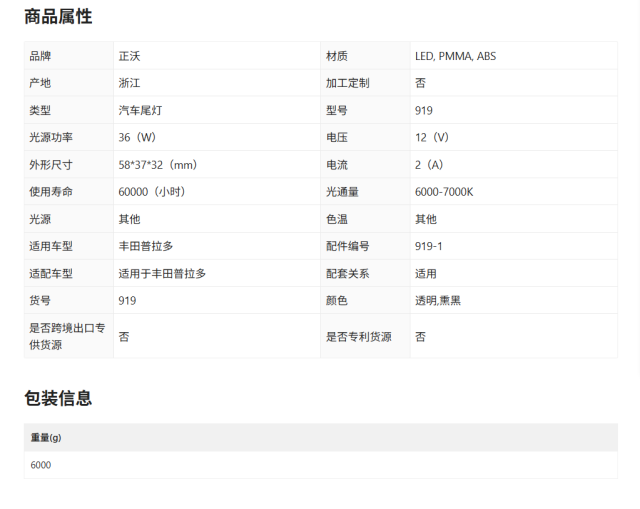Screen dimensions: 640x509
Task: Select the 加工定制 label
Action: click(x=347, y=83)
